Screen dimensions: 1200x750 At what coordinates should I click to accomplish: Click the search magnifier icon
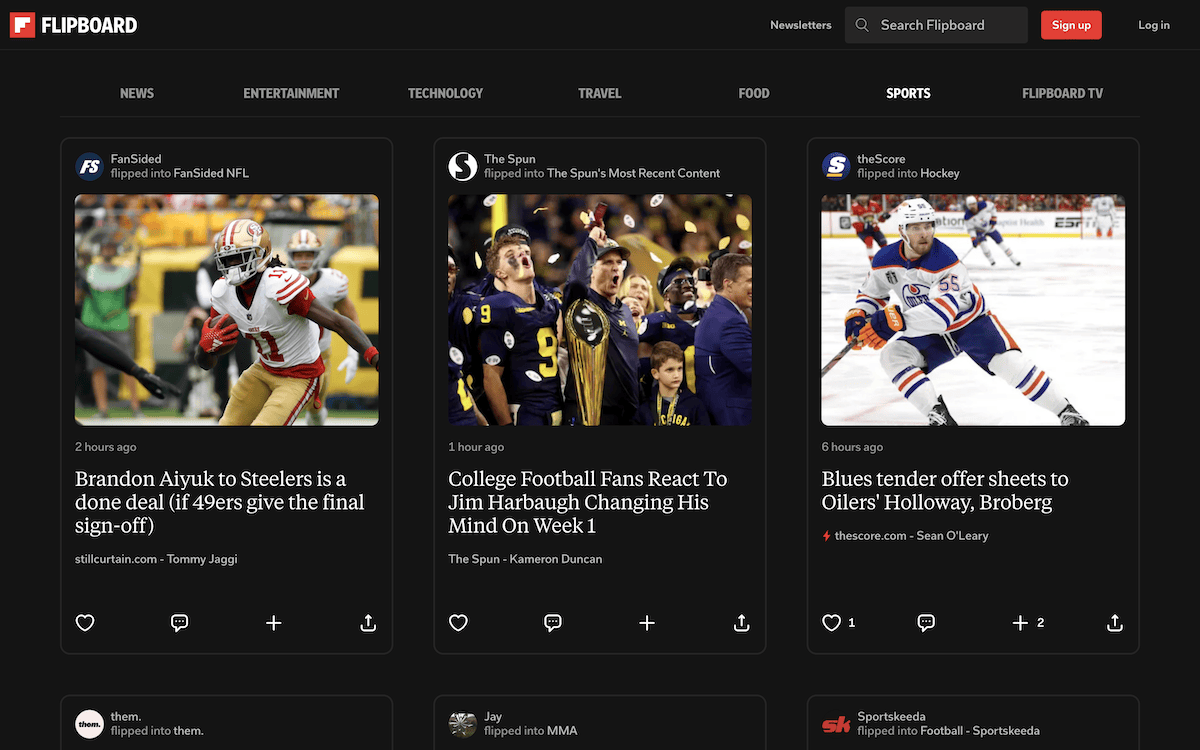tap(862, 25)
